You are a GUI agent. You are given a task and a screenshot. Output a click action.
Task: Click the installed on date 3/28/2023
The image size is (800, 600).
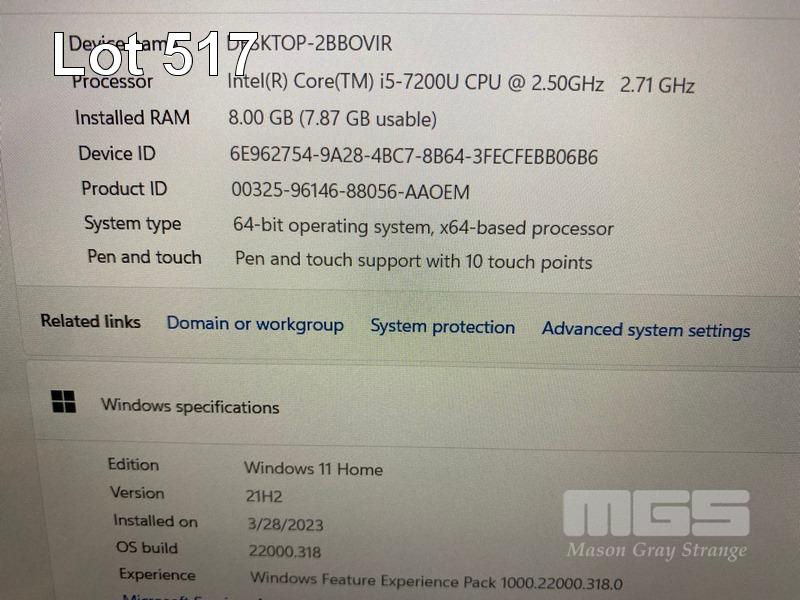click(x=285, y=524)
